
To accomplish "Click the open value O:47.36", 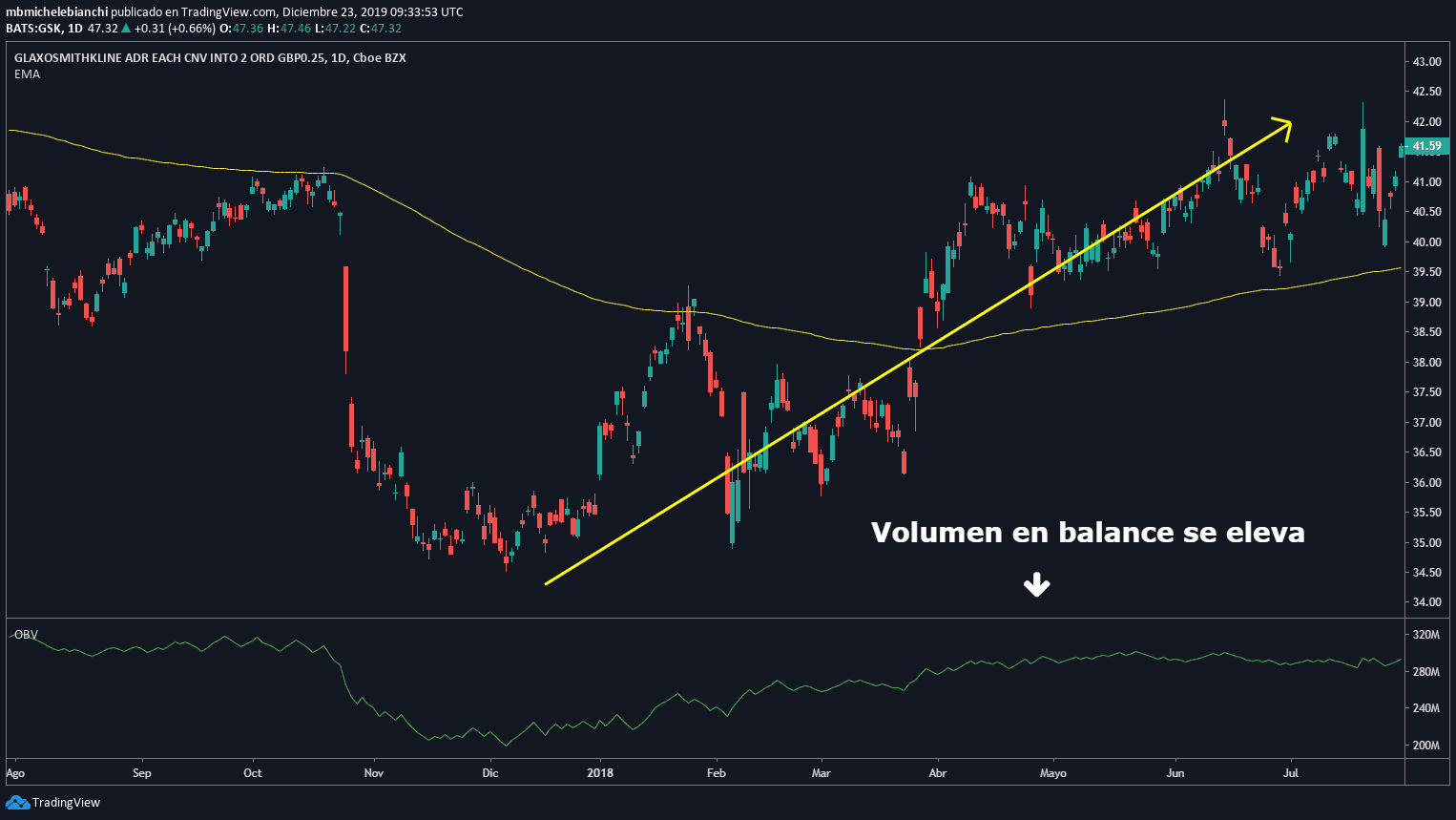I will [x=241, y=29].
